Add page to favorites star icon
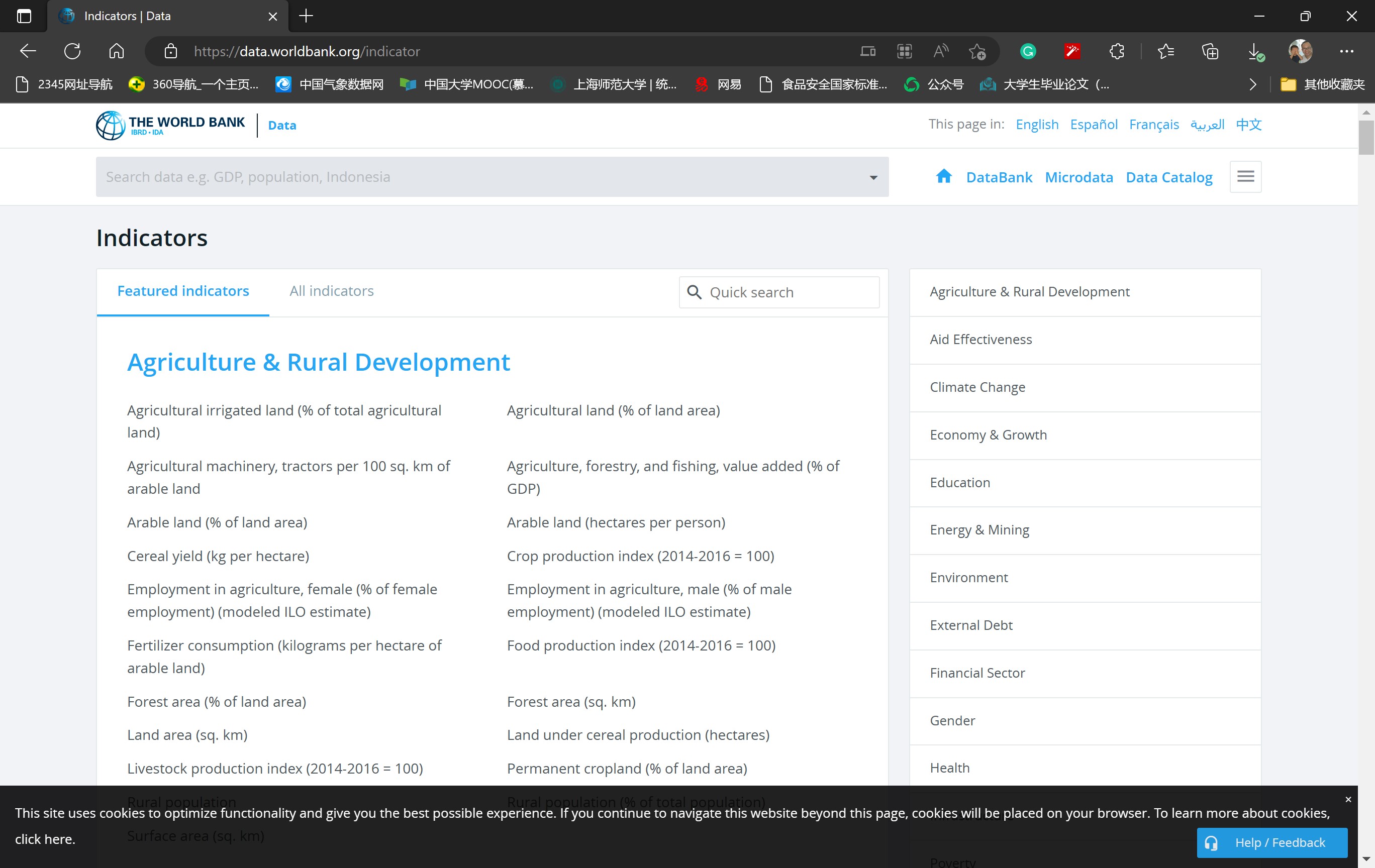The width and height of the screenshot is (1375, 868). tap(977, 51)
